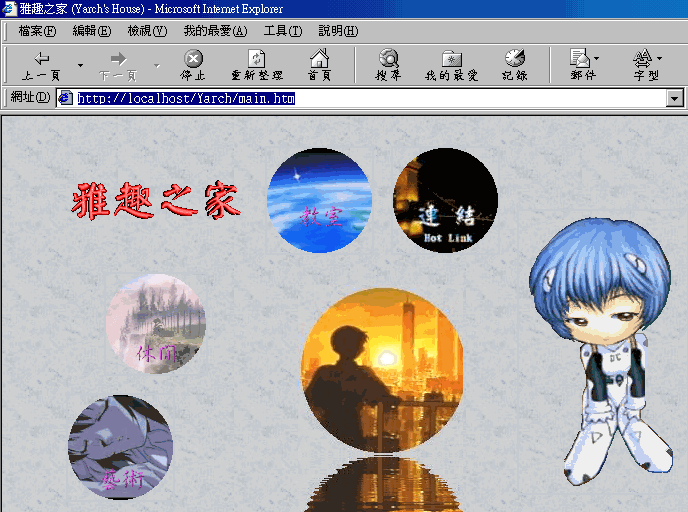
Task: Expand the Font size dropdown arrow
Action: (x=659, y=58)
